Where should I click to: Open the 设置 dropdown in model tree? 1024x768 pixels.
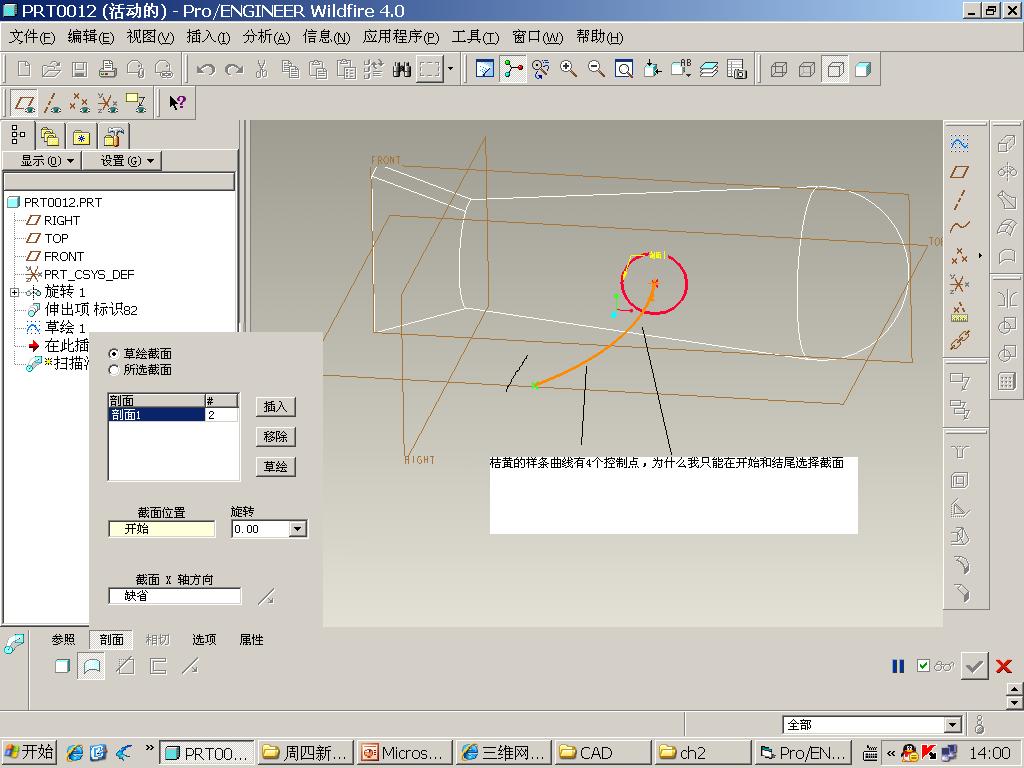click(121, 161)
